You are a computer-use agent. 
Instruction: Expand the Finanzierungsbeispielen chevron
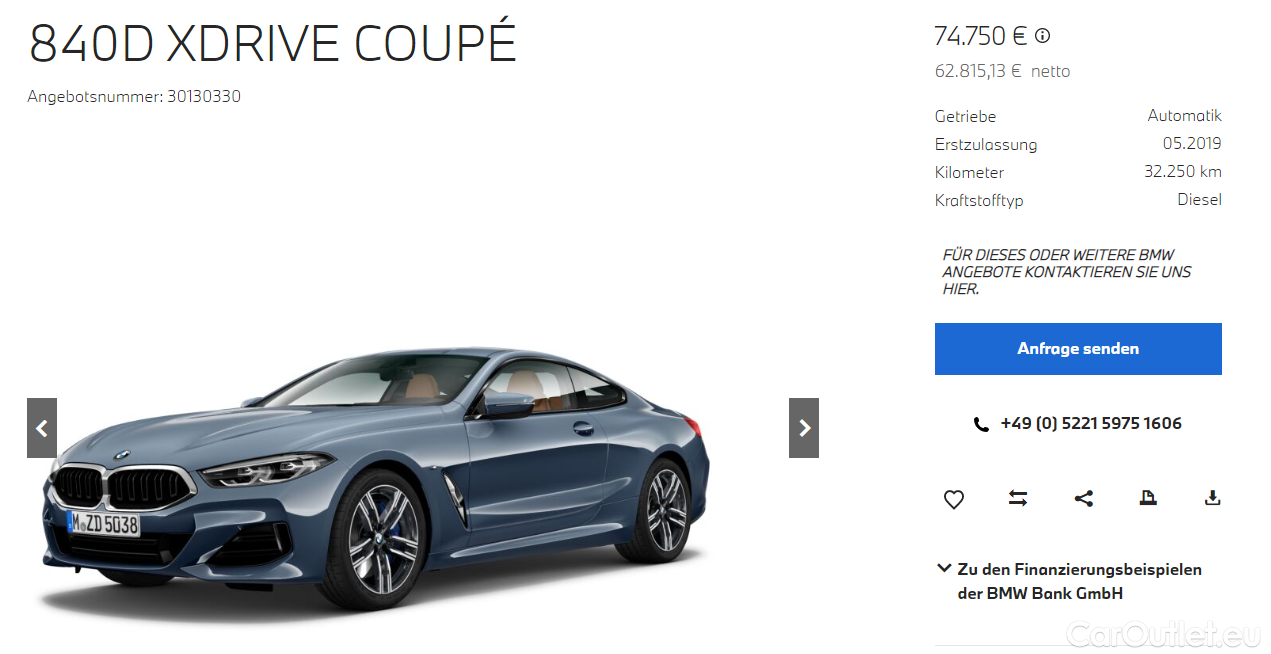click(x=943, y=569)
